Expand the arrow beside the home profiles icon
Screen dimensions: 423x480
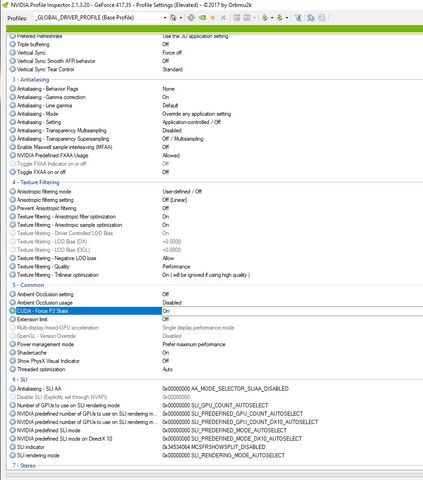pos(181,18)
